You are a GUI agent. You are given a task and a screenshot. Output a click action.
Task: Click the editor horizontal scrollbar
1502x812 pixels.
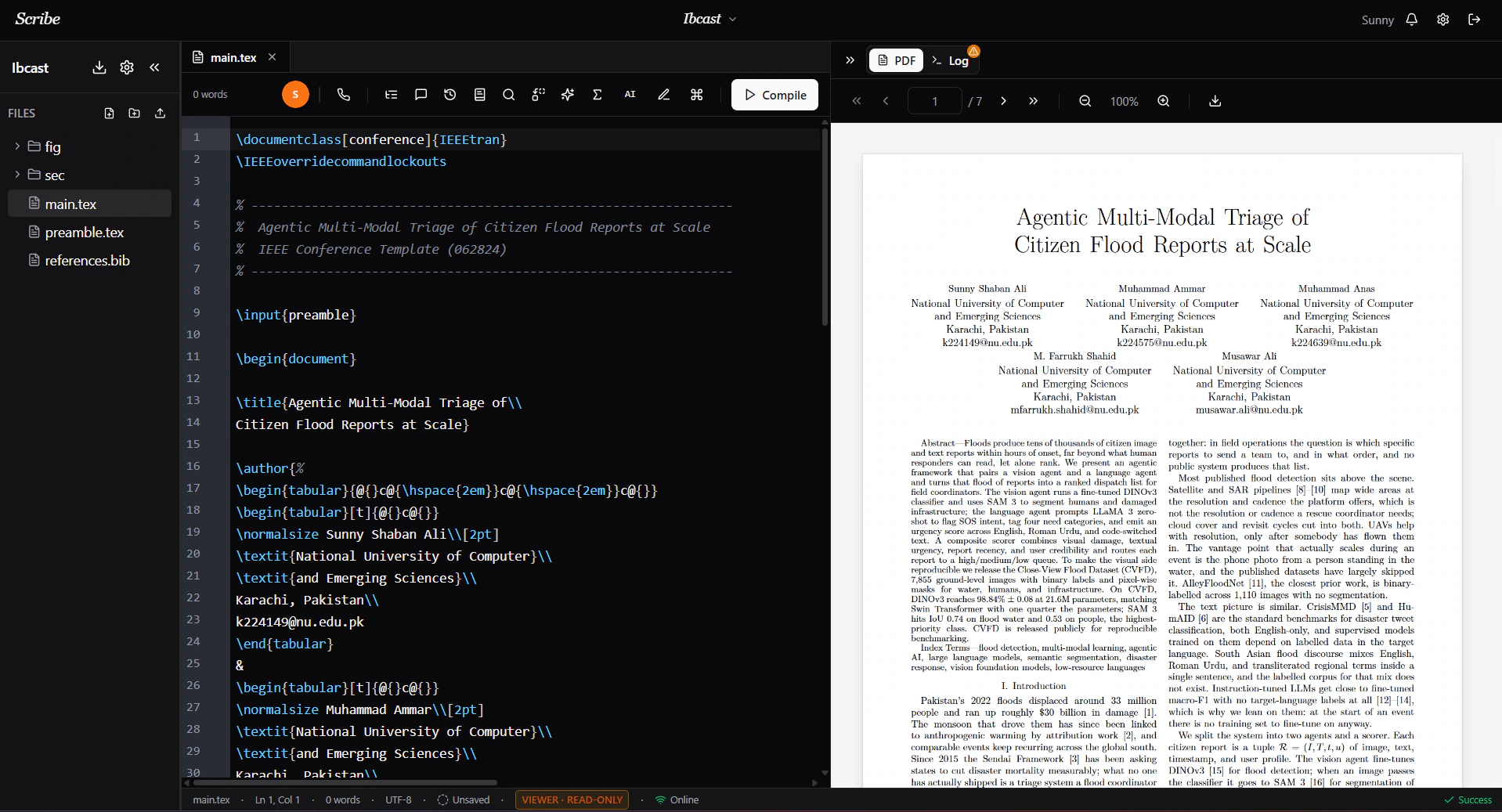coord(345,782)
